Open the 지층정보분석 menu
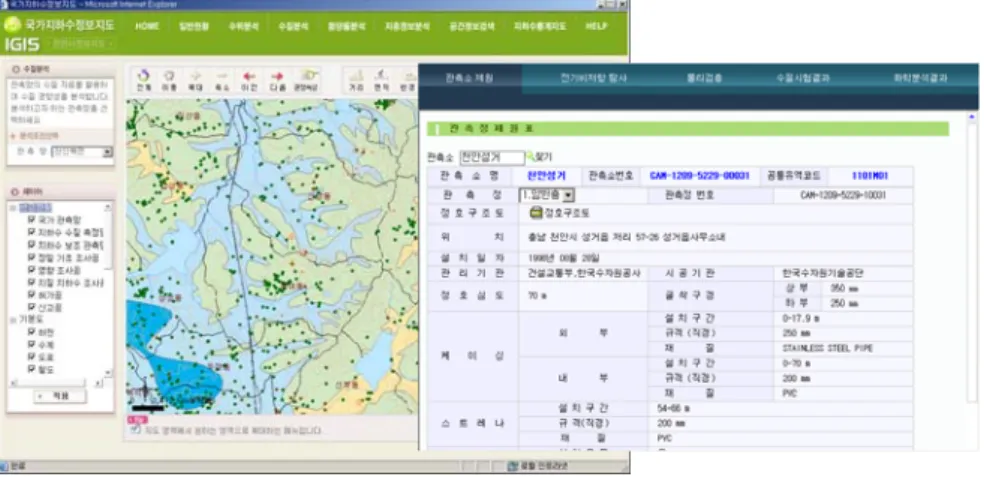Viewport: 984px width, 477px height. click(x=407, y=26)
